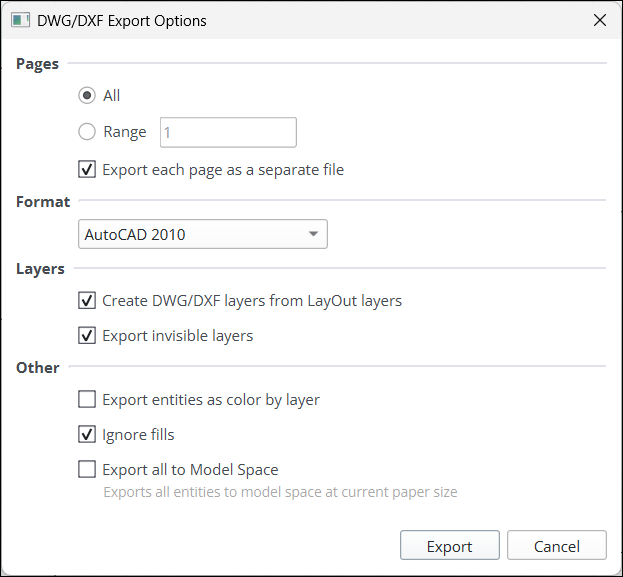
Task: Expand the Format dropdown arrow
Action: pos(313,235)
